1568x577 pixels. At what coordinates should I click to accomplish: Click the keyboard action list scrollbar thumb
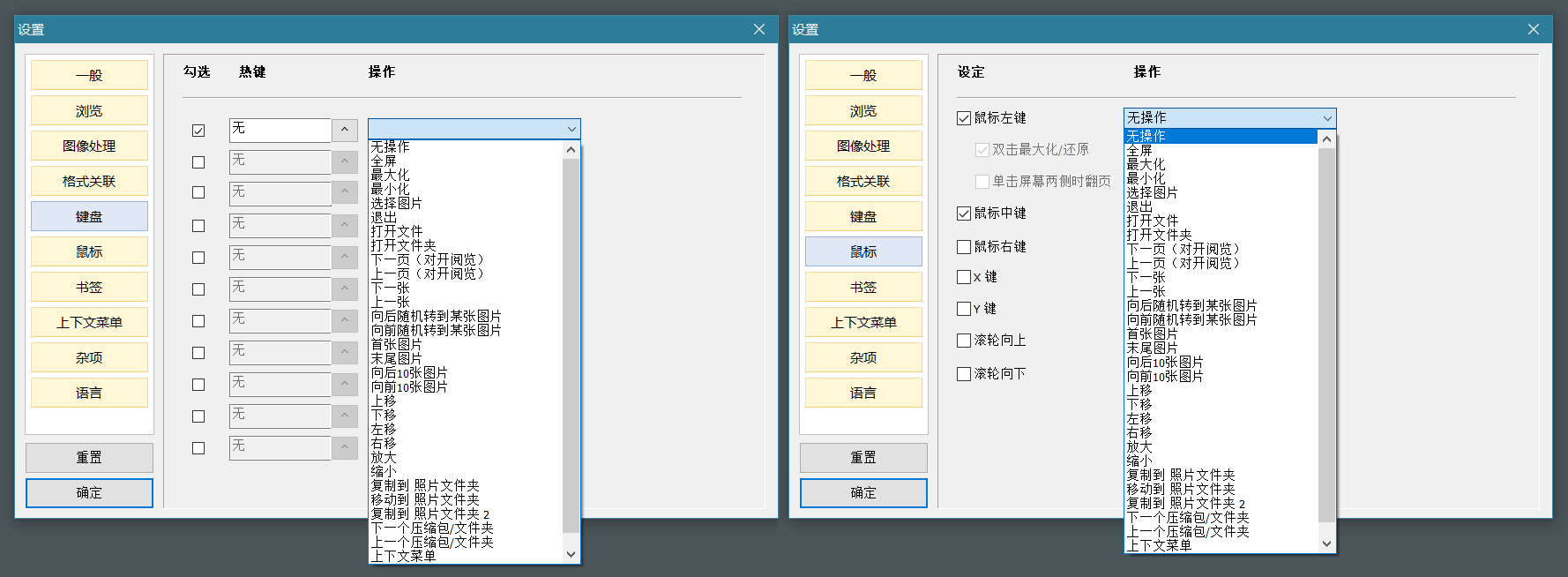[571, 346]
